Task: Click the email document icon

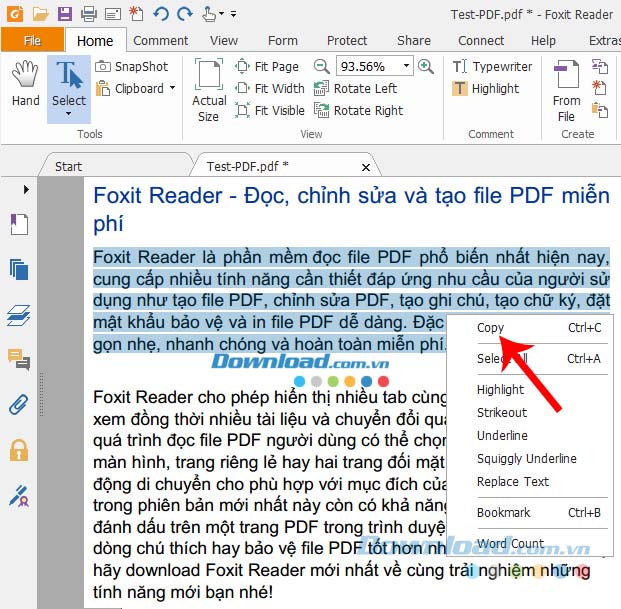Action: point(113,15)
